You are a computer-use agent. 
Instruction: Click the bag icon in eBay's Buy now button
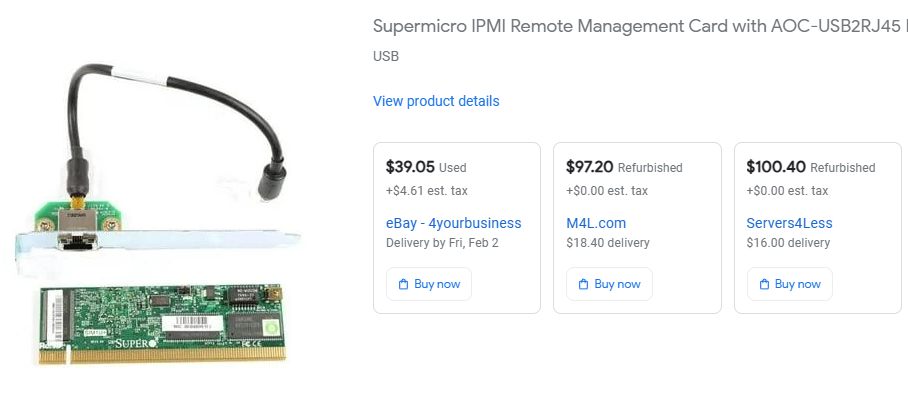403,284
